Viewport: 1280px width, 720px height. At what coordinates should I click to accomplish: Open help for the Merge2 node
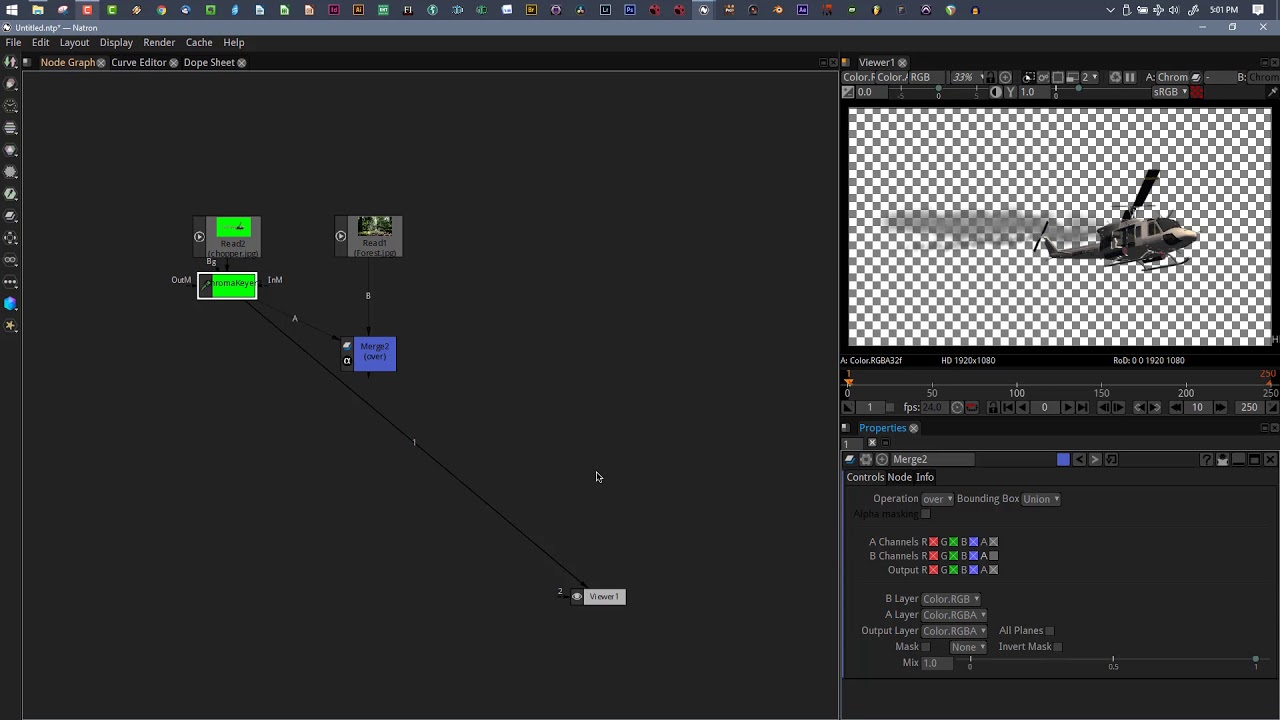1206,459
